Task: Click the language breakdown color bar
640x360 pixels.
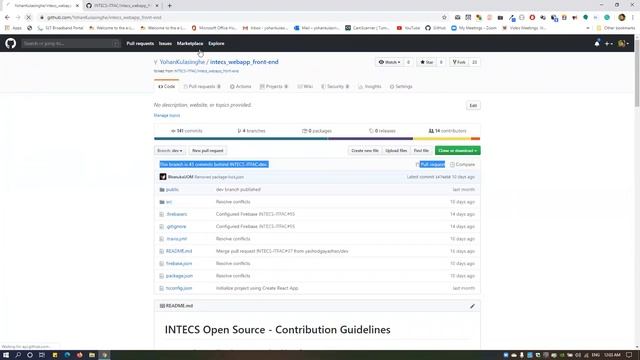Action: [317, 139]
